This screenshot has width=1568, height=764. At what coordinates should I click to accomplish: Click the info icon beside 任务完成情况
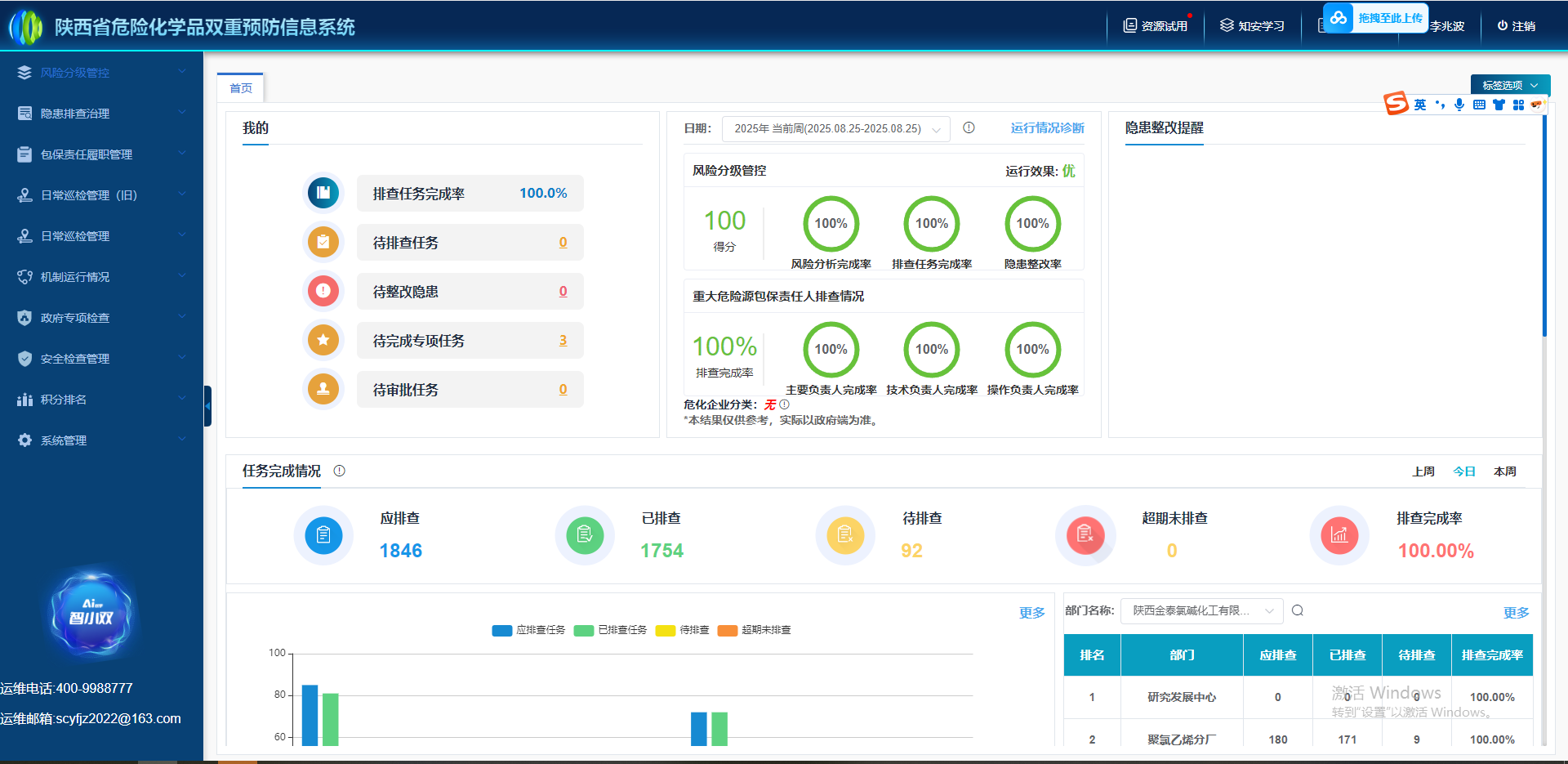tap(340, 471)
